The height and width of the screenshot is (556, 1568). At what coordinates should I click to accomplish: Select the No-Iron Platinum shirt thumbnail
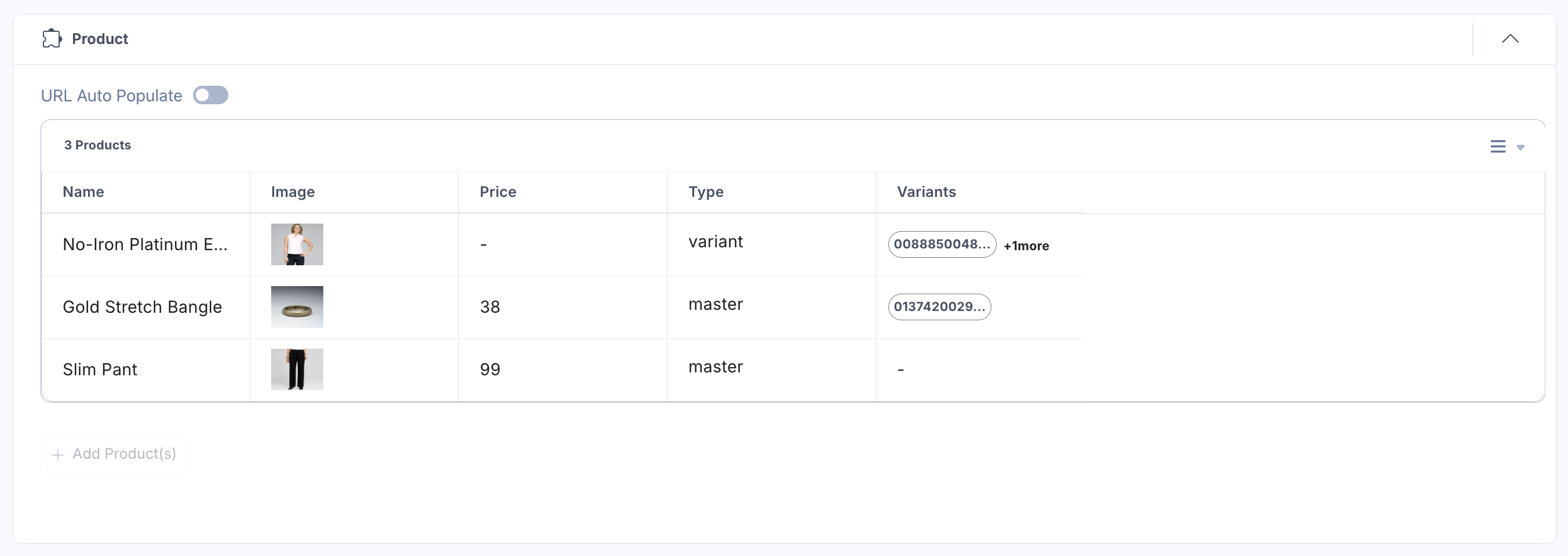tap(297, 244)
